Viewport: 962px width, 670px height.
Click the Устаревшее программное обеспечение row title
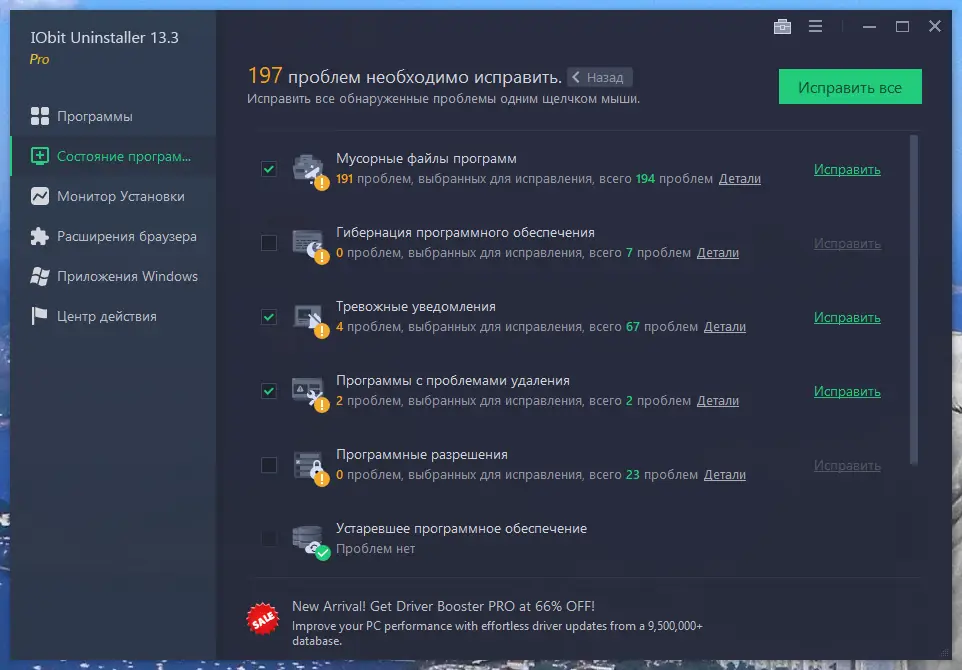coord(461,528)
